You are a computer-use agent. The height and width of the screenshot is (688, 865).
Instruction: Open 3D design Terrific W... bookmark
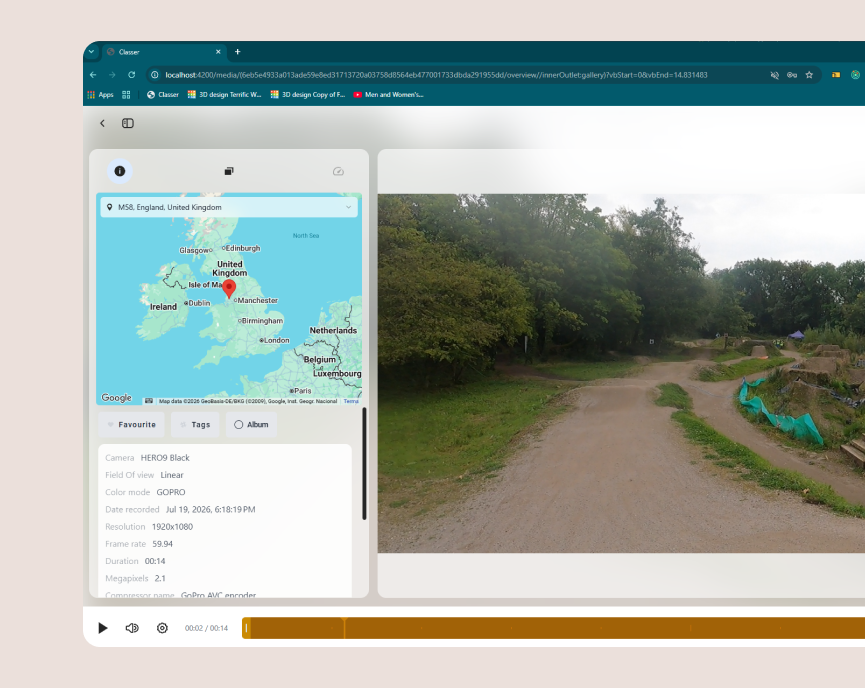225,94
